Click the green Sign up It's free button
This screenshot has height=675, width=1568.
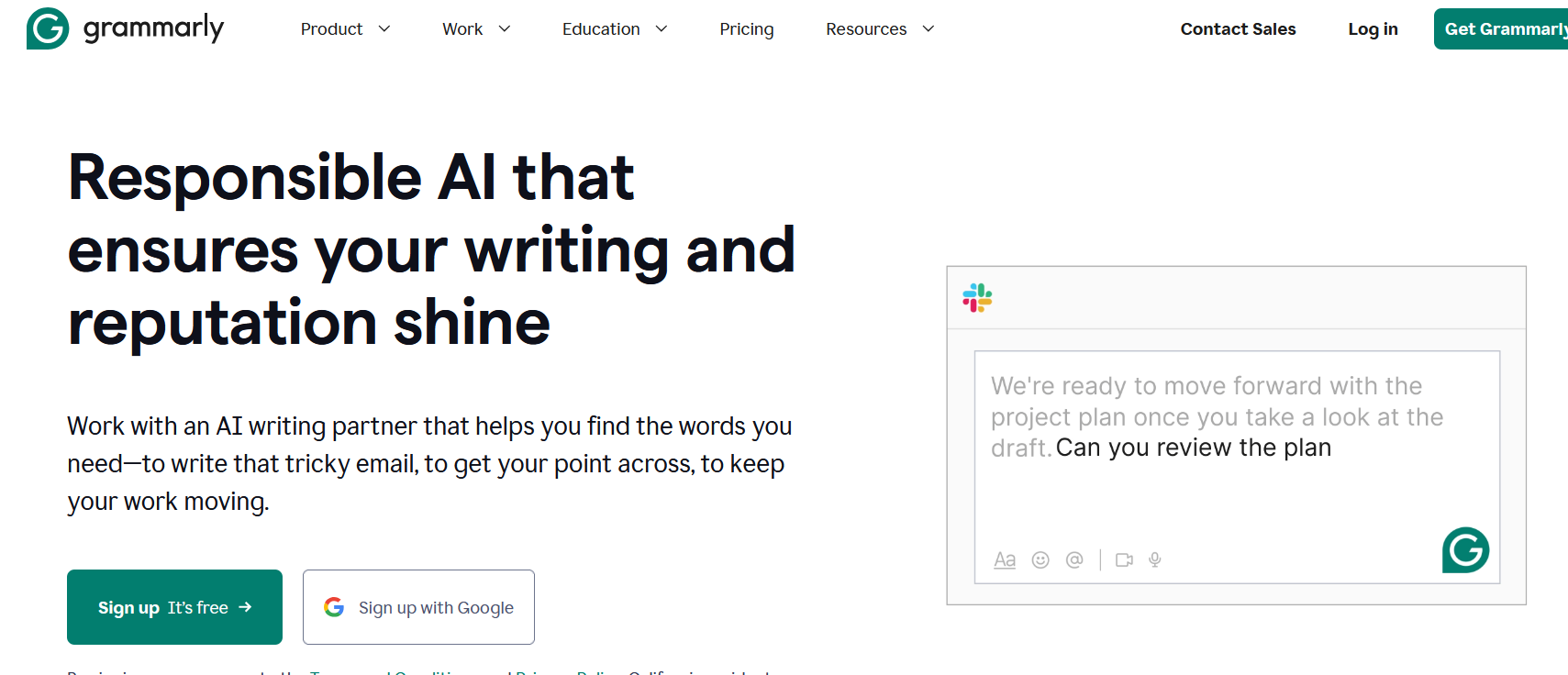(x=174, y=607)
